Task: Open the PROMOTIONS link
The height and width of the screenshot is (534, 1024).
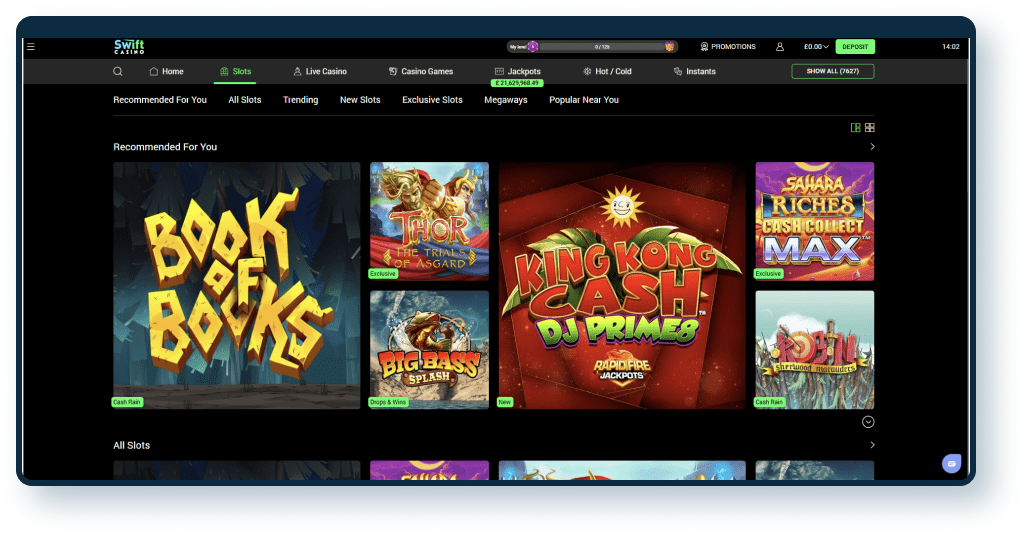Action: [x=728, y=47]
